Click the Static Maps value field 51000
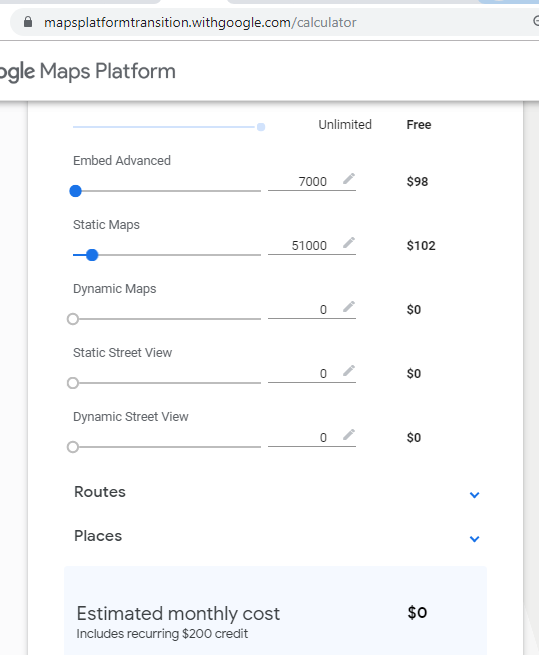This screenshot has height=655, width=539. [312, 246]
